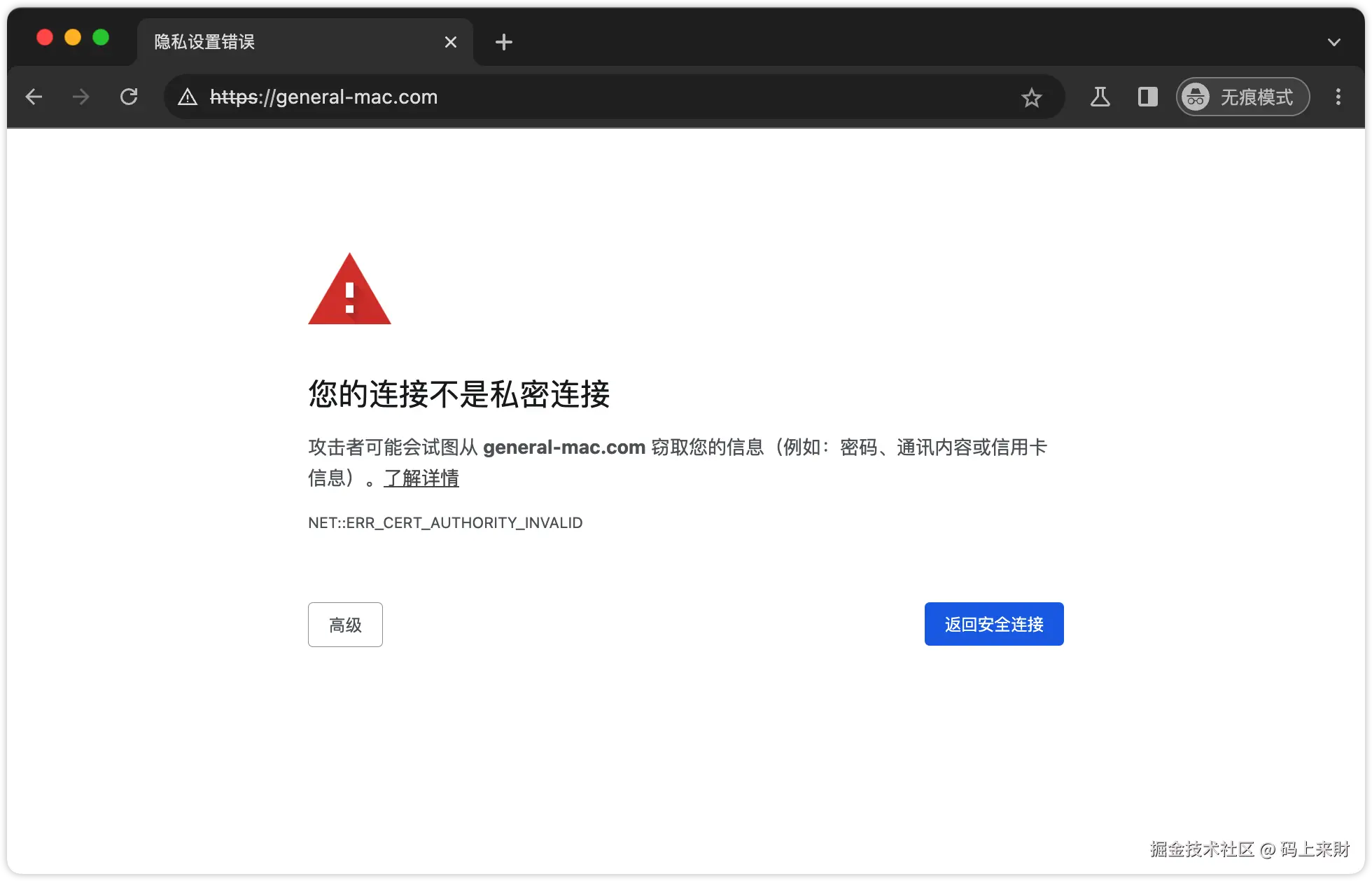Bookmark page with the star icon
Screen dimensions: 1372x881
(1031, 97)
